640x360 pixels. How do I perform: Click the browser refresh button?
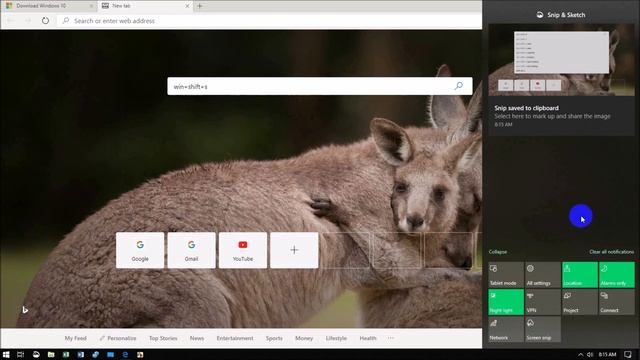[x=45, y=20]
